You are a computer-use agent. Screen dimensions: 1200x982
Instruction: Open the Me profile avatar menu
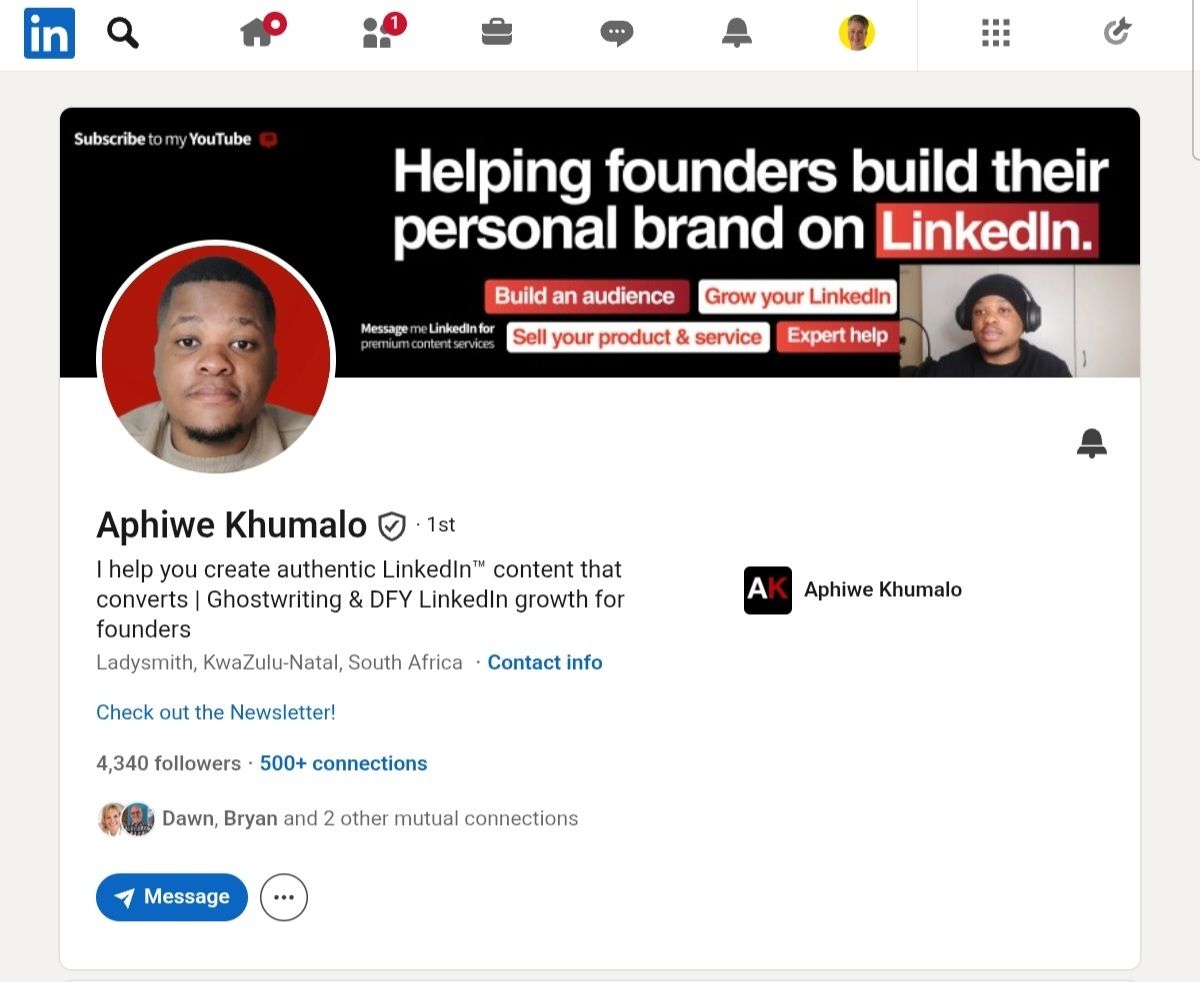(857, 33)
